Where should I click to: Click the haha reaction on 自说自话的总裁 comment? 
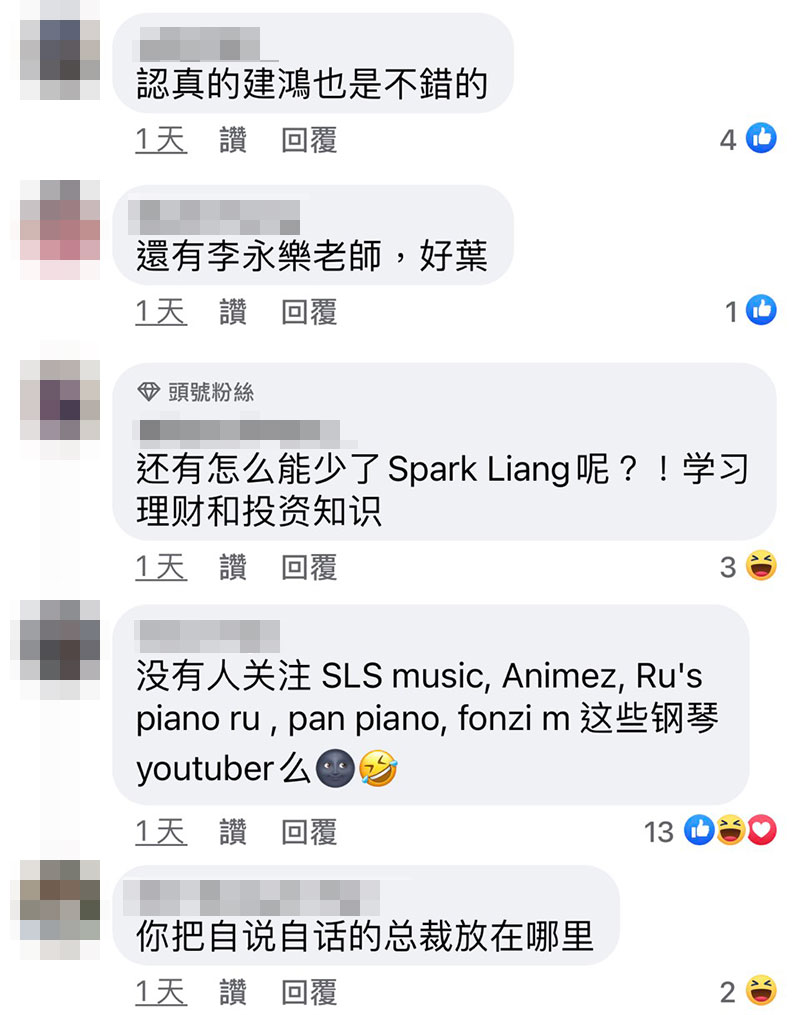(x=761, y=990)
